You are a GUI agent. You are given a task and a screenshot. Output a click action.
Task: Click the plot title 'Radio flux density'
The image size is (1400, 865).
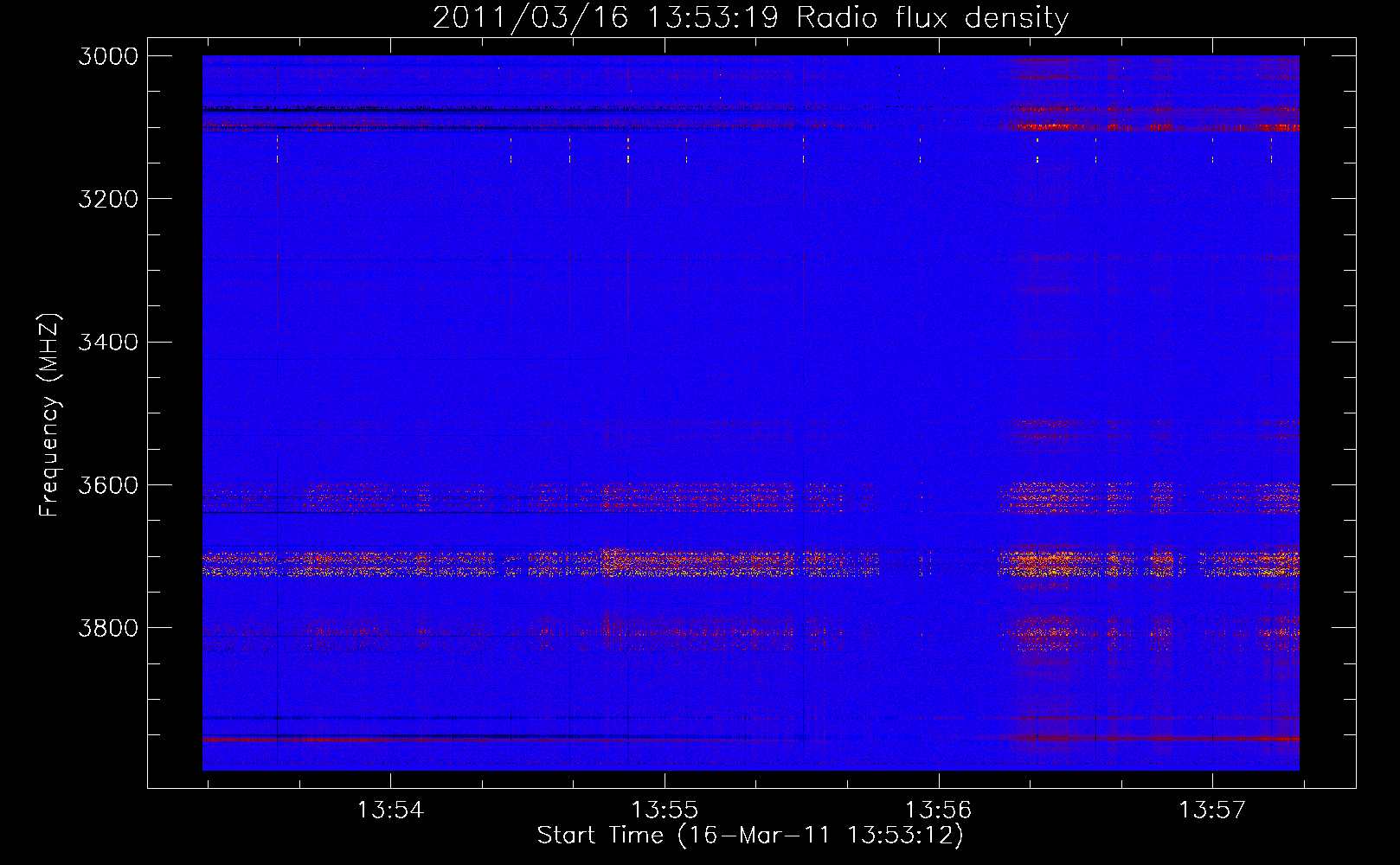coord(933,18)
